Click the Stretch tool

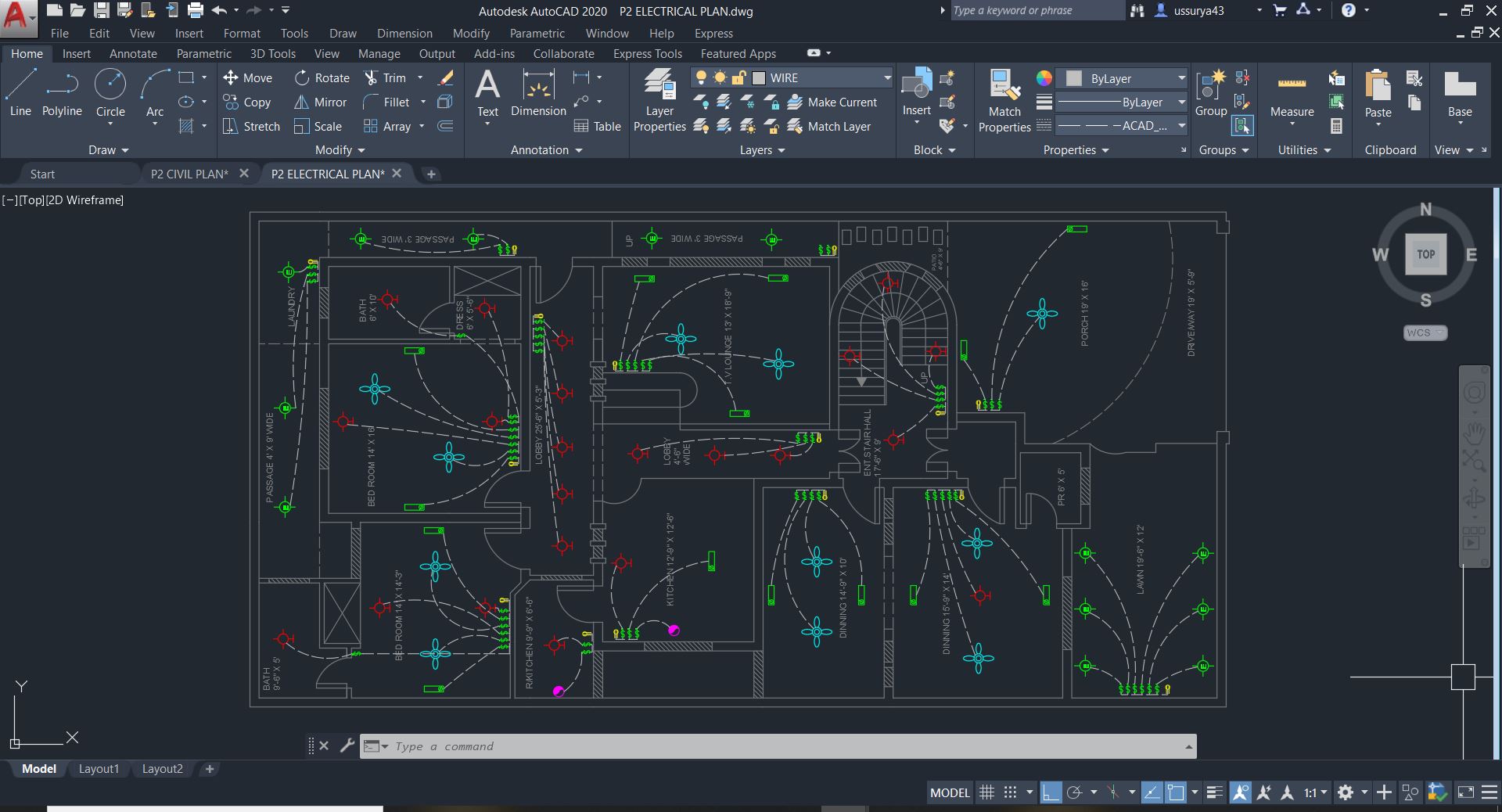[251, 126]
